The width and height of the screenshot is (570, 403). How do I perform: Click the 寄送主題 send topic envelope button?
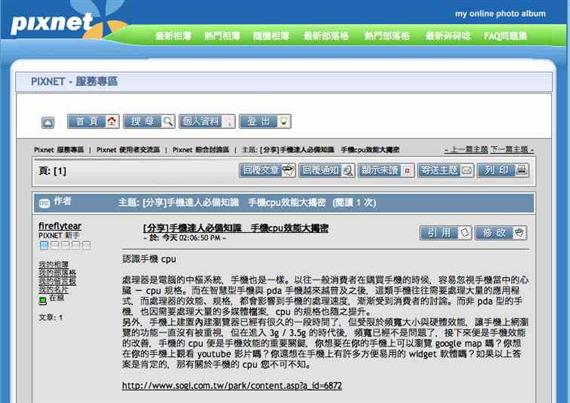pyautogui.click(x=446, y=170)
